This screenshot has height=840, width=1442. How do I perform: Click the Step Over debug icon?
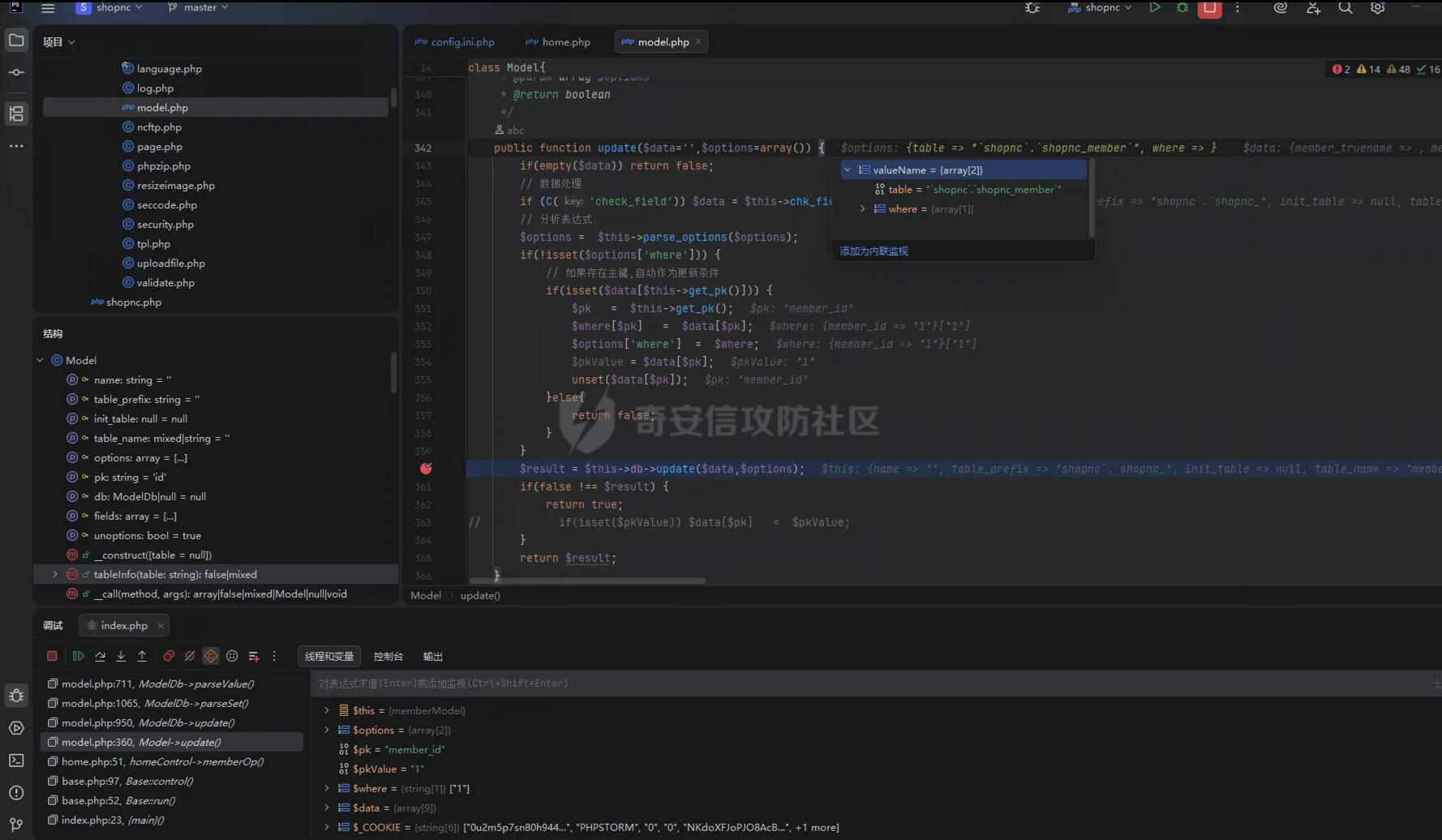pos(100,656)
